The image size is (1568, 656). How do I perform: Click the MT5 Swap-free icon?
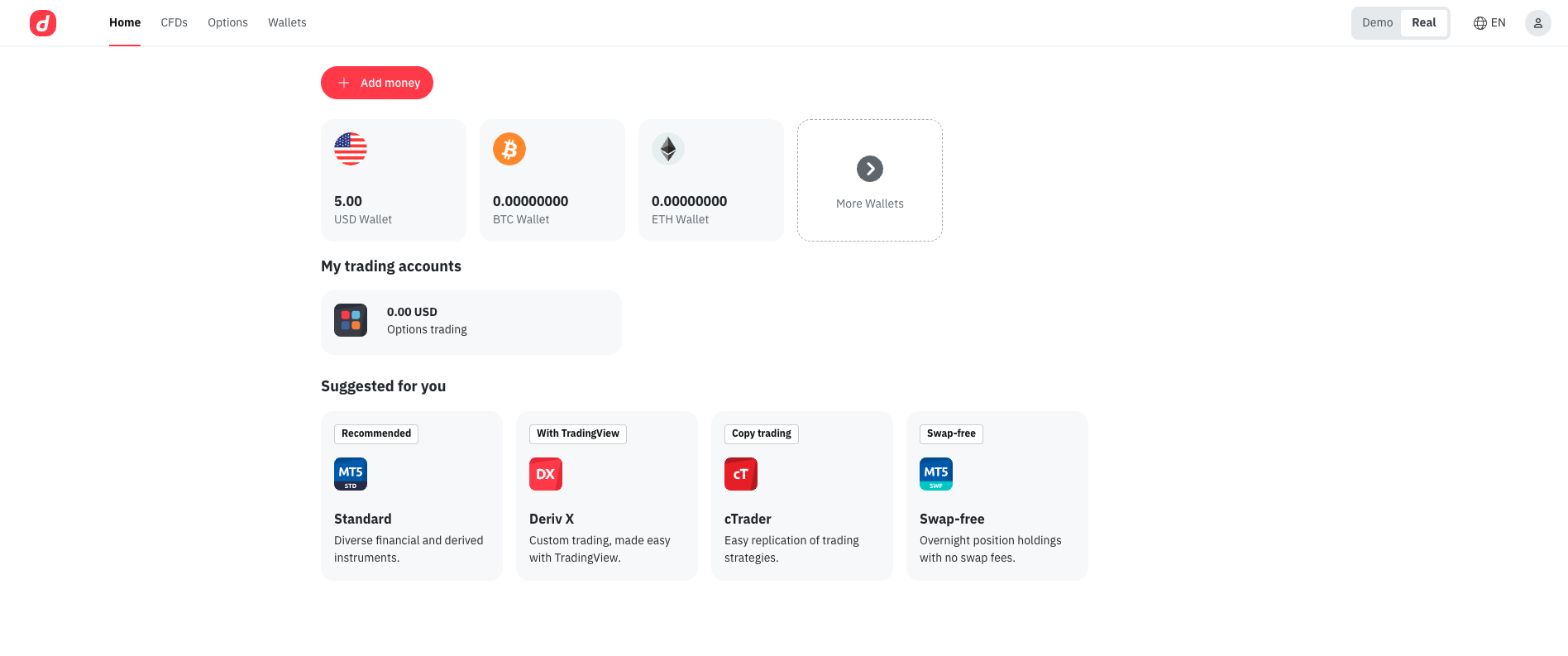936,474
